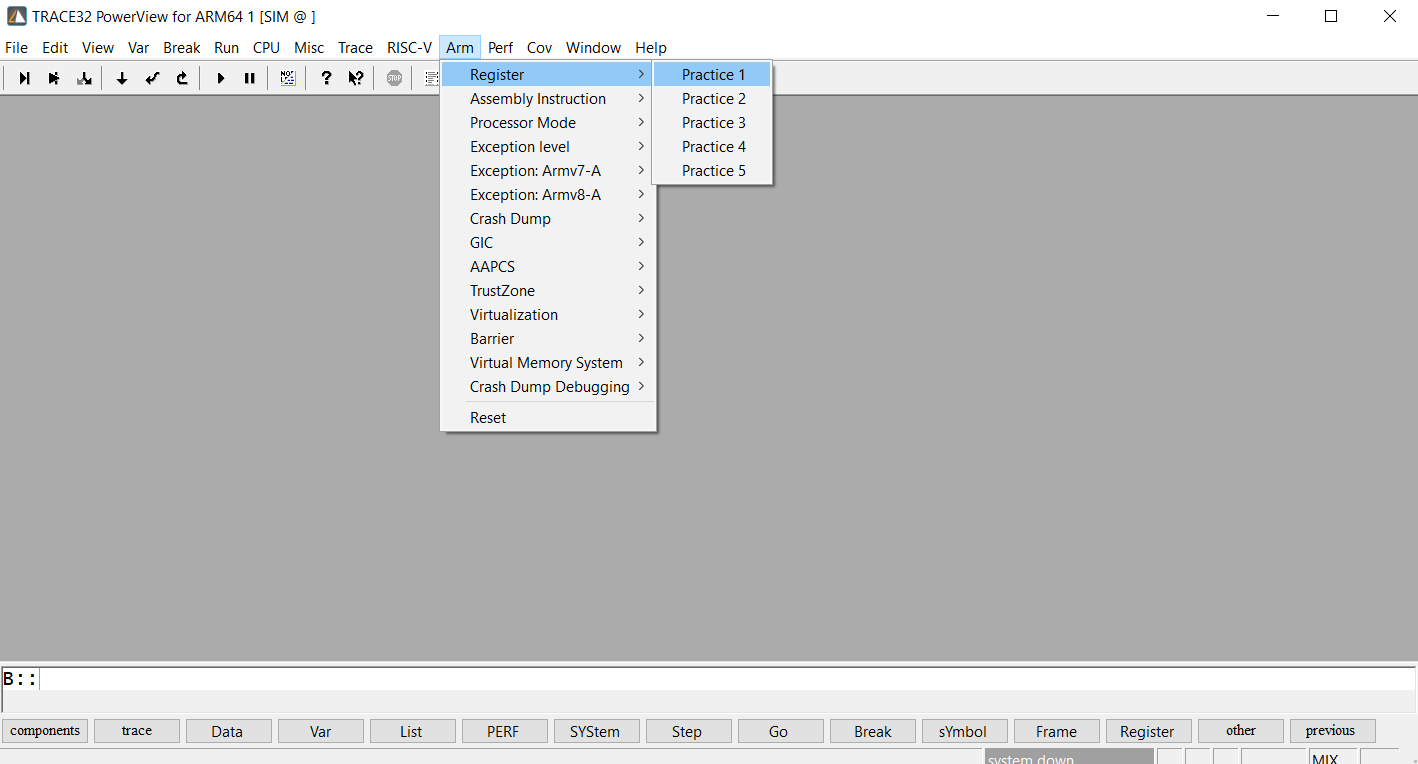This screenshot has width=1418, height=764.
Task: Expand the Processor Mode submenu
Action: click(x=548, y=123)
